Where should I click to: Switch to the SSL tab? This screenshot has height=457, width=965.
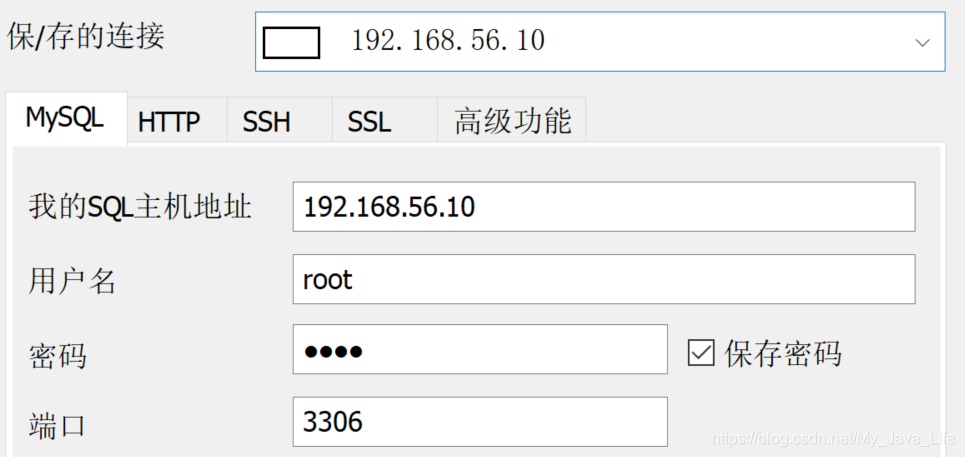385,121
